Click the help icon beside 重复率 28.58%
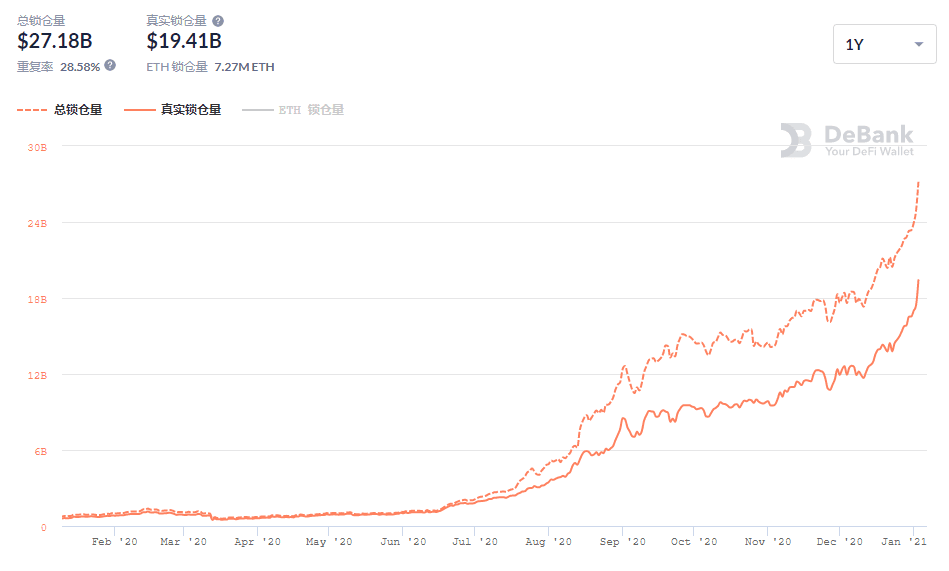Screen dimensions: 949x571 pyautogui.click(x=110, y=65)
